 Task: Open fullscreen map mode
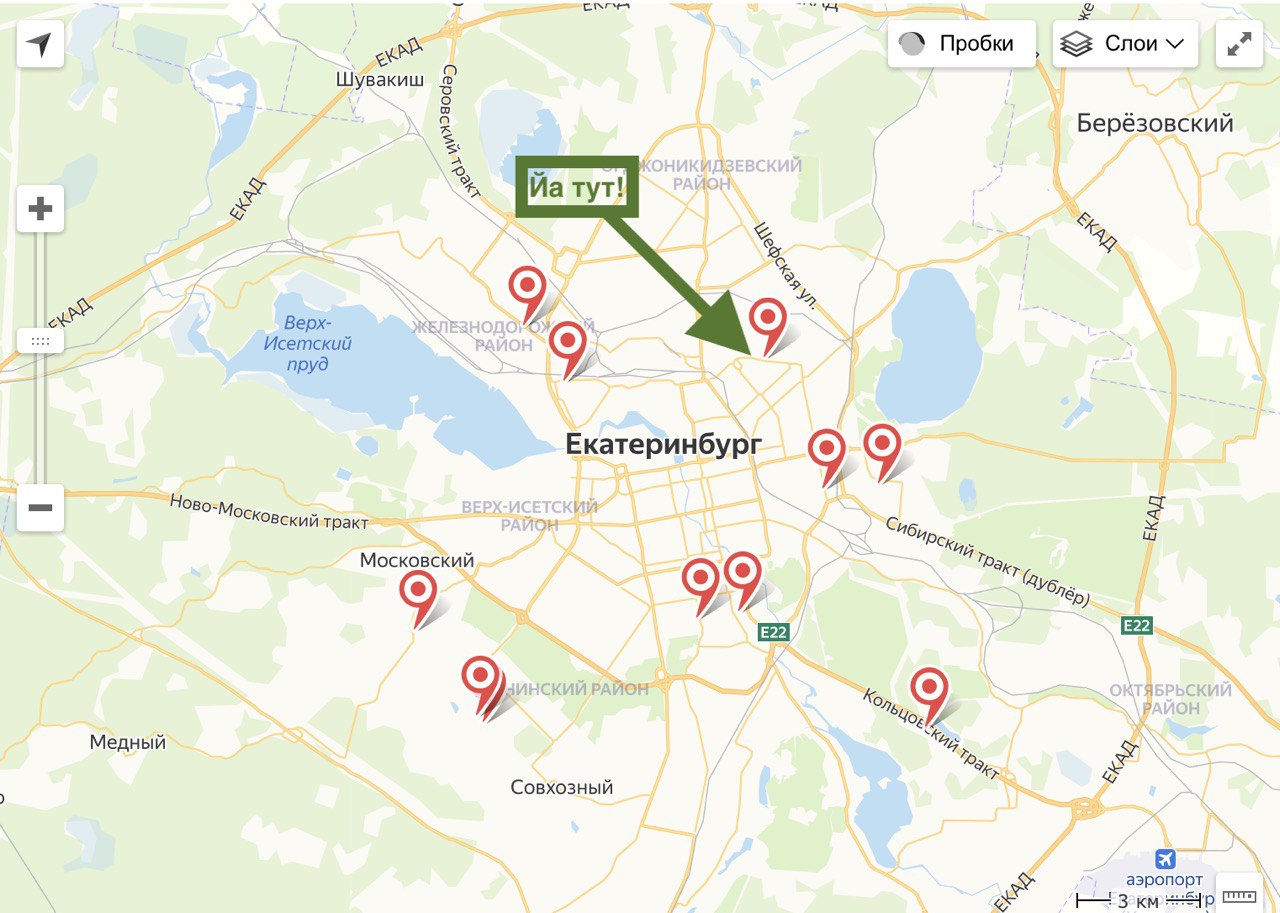coord(1239,44)
